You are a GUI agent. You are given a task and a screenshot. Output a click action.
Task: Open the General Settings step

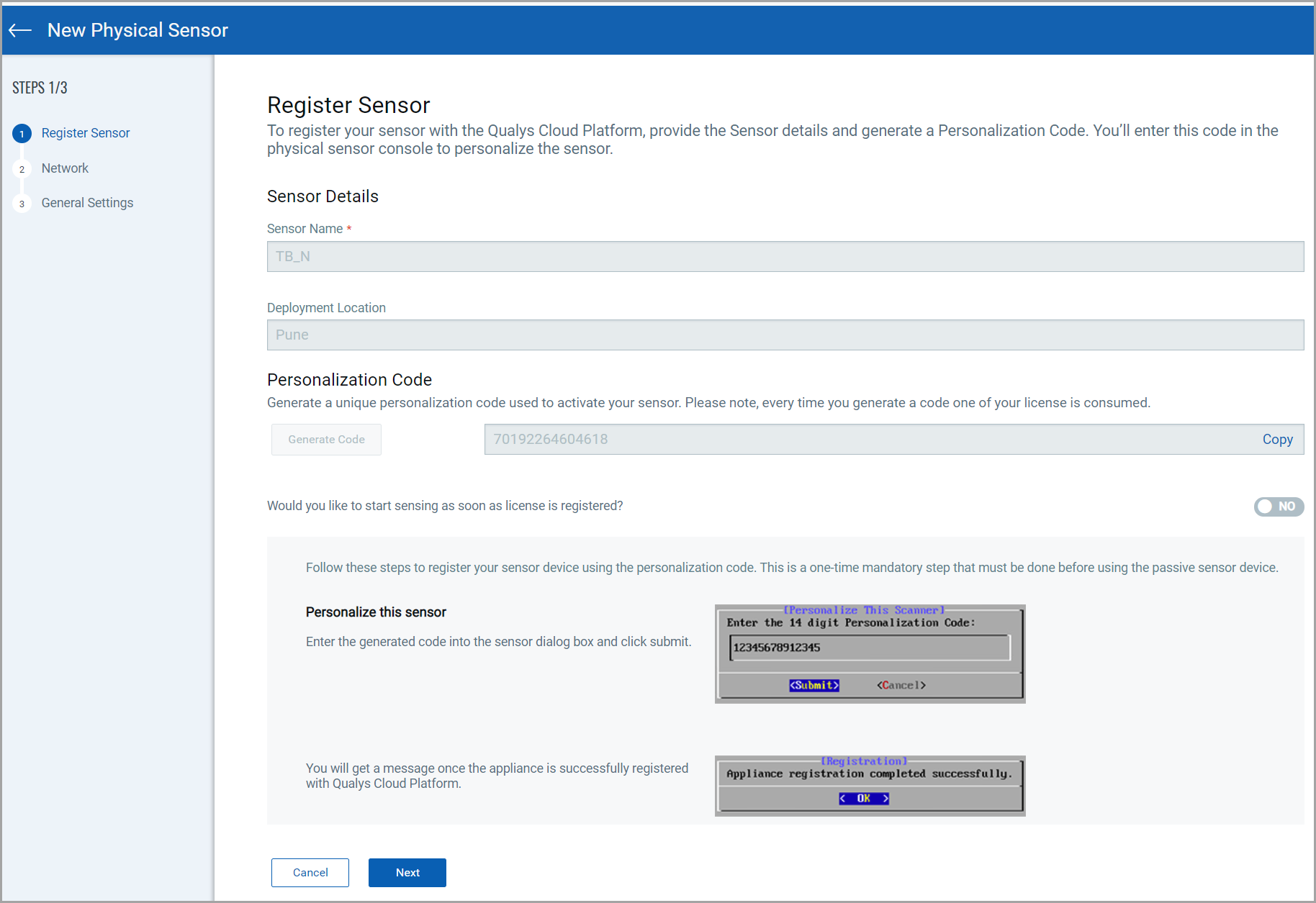87,203
